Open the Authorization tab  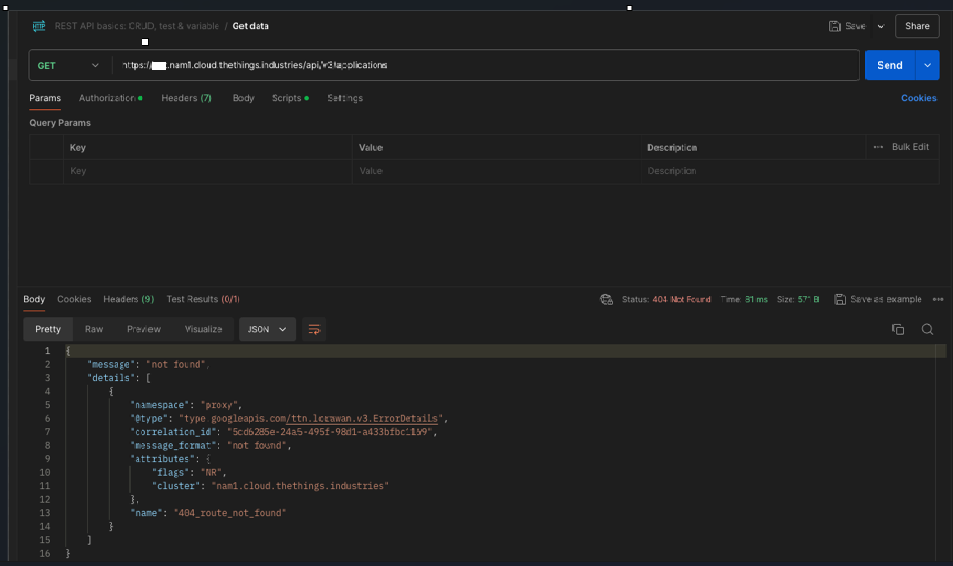tap(109, 98)
